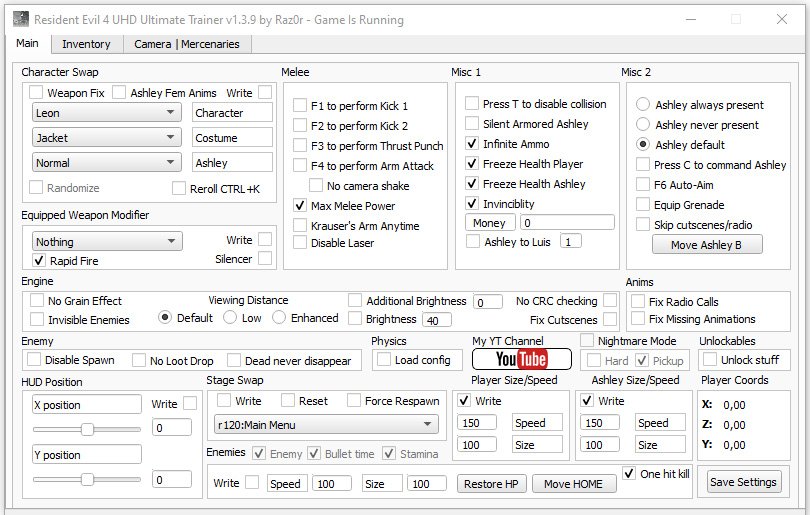Enable Load config under Physics
This screenshot has height=515, width=810.
tap(384, 359)
